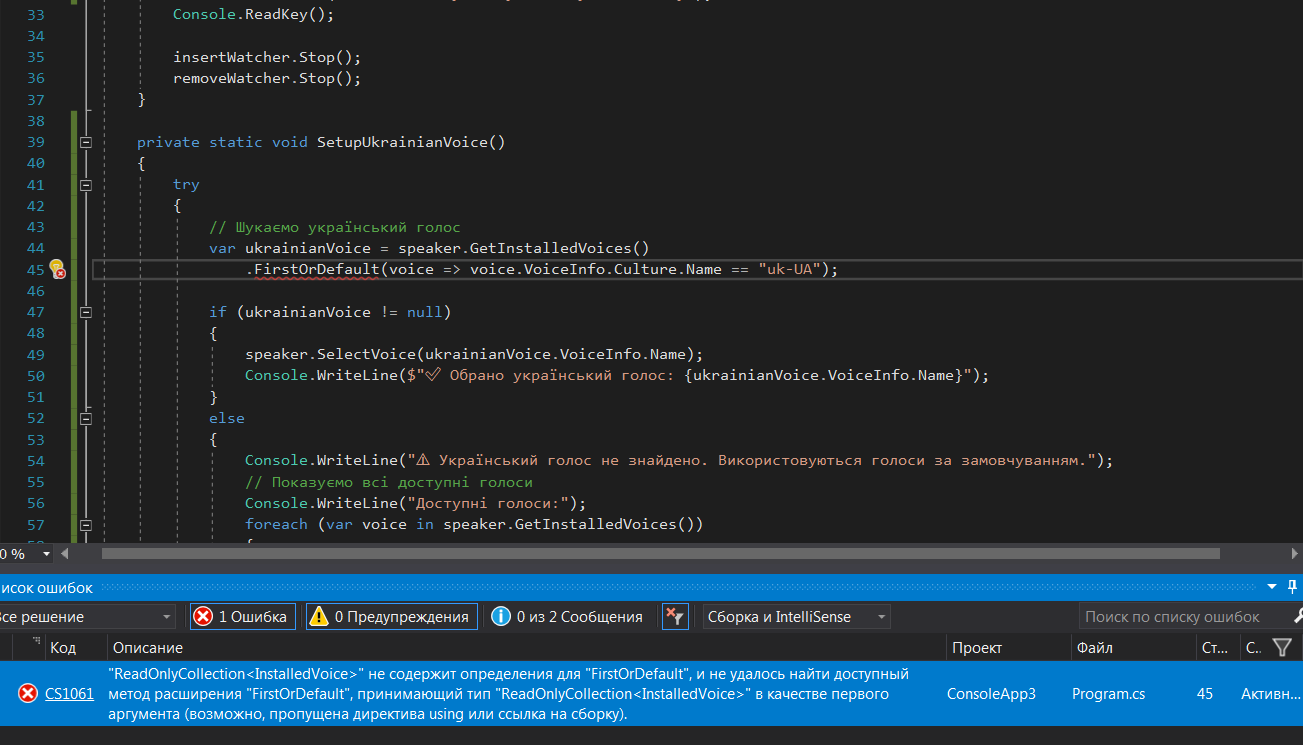The image size is (1303, 745).
Task: Click the "speaker.SelectVoice" call on line 49
Action: pyautogui.click(x=330, y=354)
